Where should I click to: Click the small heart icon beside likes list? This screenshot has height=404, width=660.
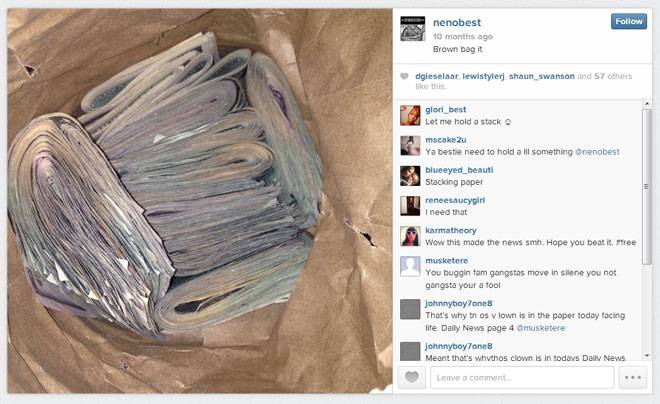pyautogui.click(x=404, y=76)
